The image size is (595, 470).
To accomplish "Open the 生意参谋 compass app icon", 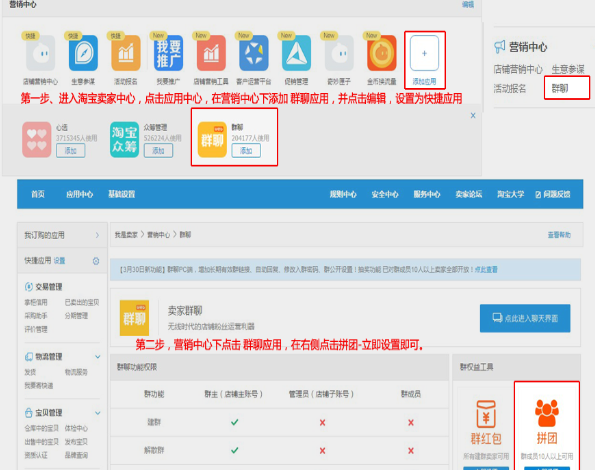I will (83, 53).
